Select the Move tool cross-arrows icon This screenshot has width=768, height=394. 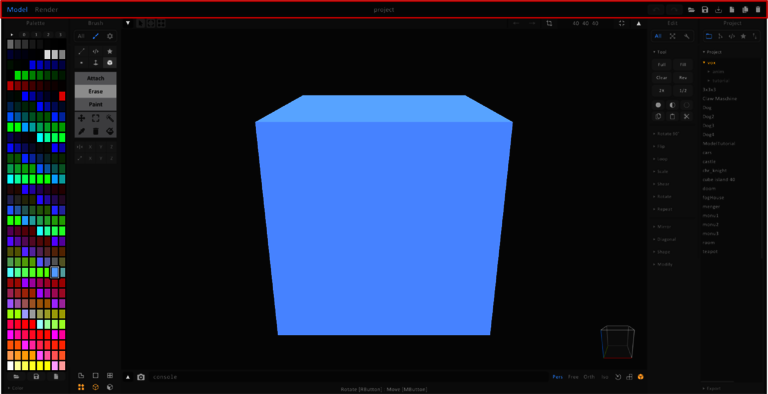81,118
